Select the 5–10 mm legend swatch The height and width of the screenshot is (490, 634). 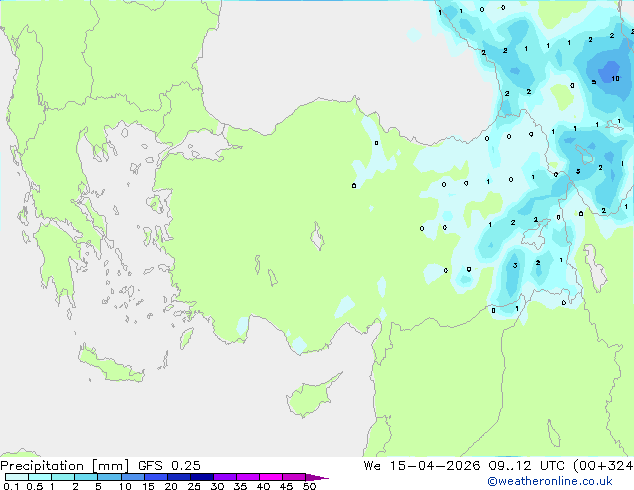[x=109, y=477]
